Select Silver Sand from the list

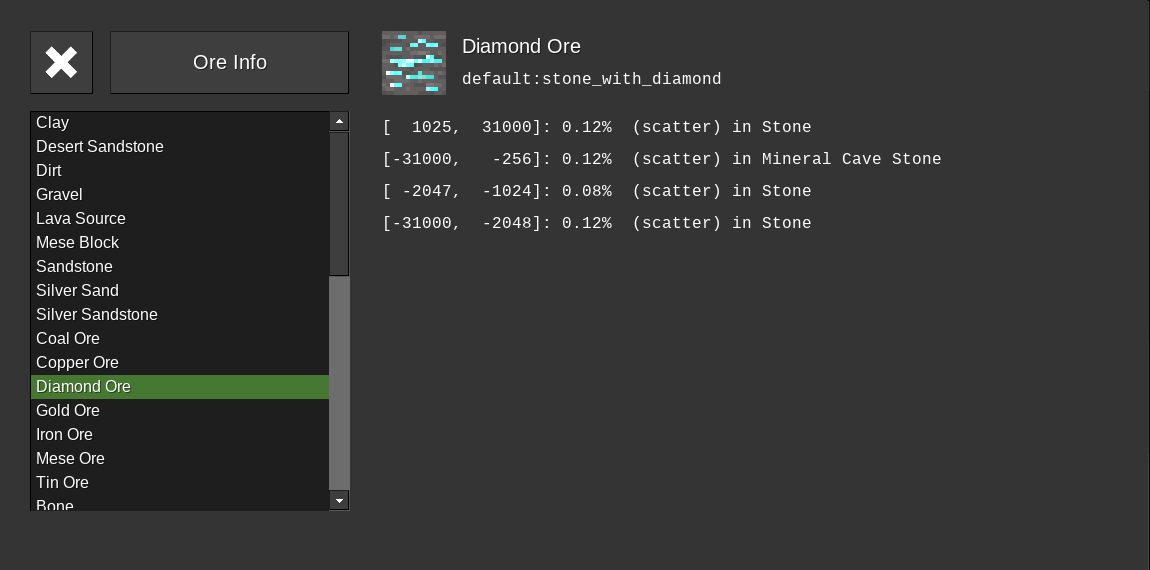coord(77,291)
